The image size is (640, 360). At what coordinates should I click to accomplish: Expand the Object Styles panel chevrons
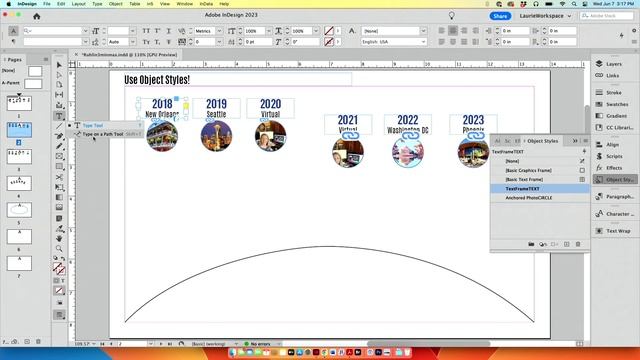click(575, 141)
